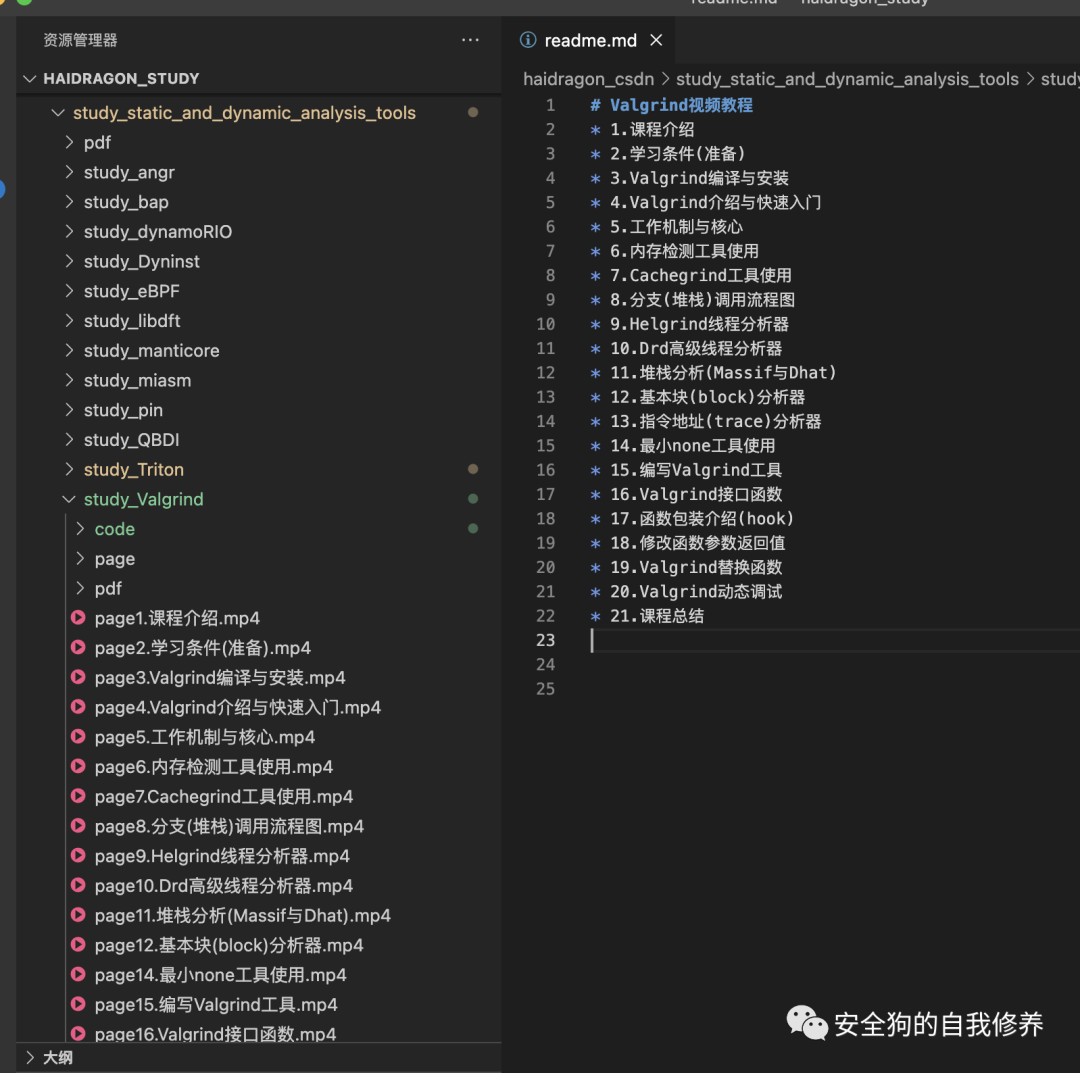Open file page7.Cachegrind工具使用.mp4

tap(224, 796)
